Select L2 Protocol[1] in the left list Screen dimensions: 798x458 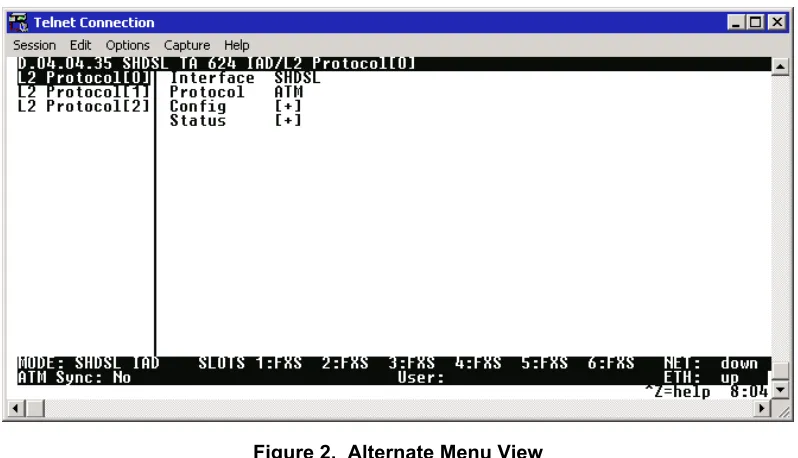coord(84,92)
